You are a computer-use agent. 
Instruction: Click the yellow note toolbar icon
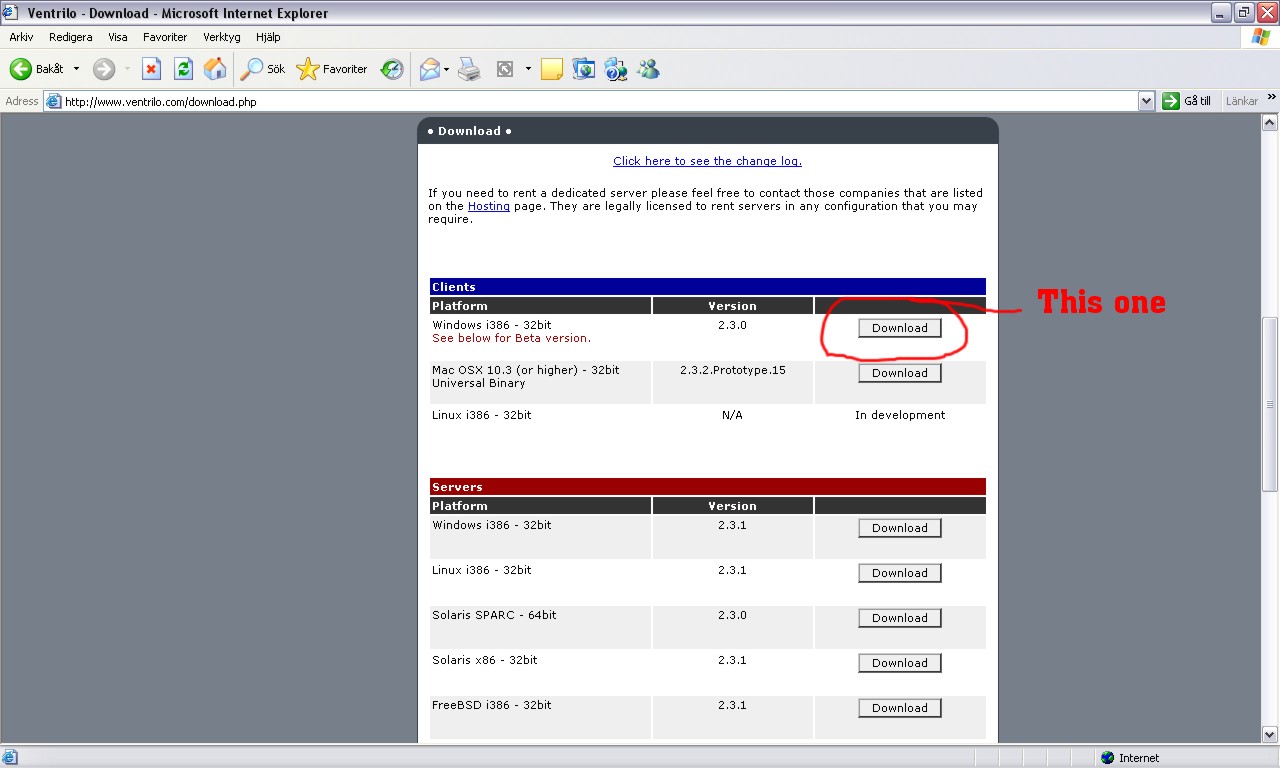[x=551, y=69]
